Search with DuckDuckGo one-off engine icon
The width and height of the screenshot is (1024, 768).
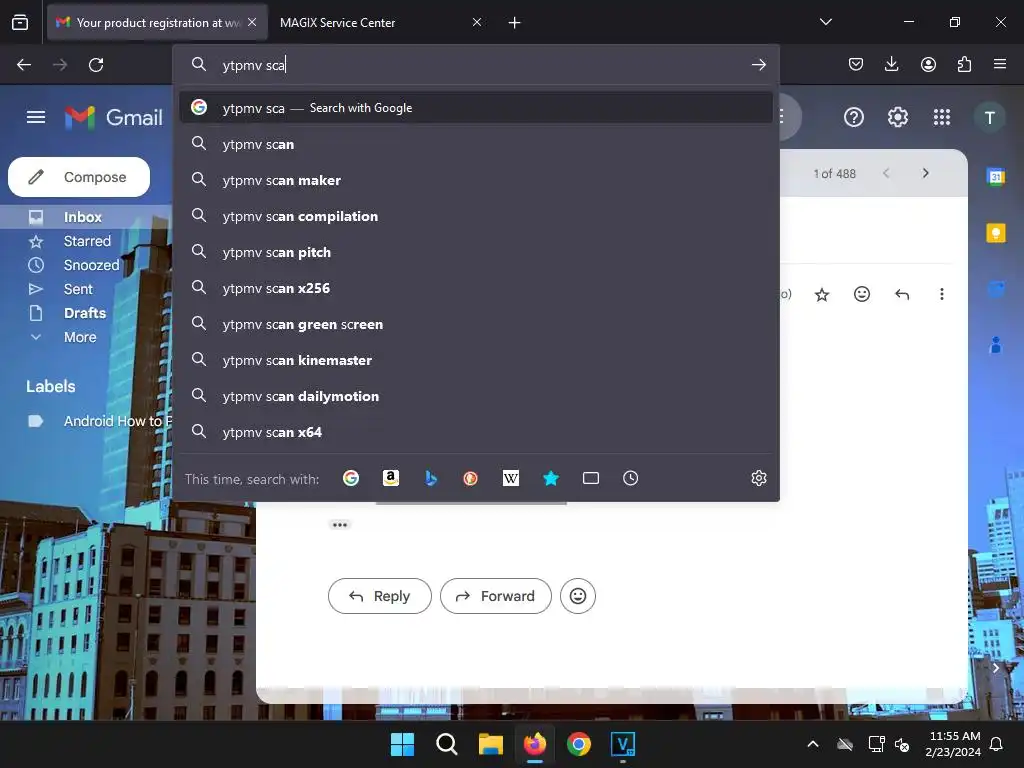pyautogui.click(x=470, y=478)
